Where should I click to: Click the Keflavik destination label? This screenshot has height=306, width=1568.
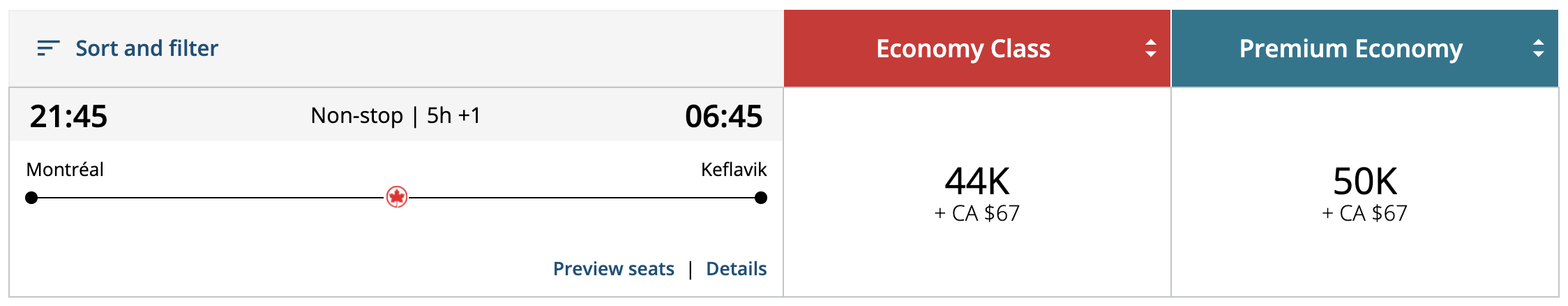click(733, 170)
